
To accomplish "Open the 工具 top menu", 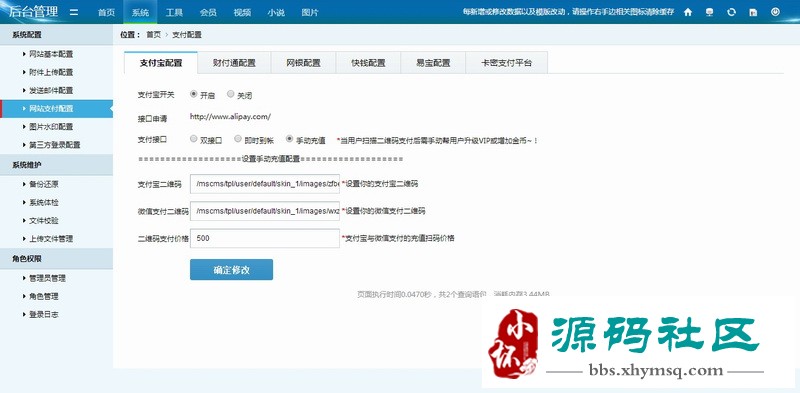I will click(x=174, y=13).
